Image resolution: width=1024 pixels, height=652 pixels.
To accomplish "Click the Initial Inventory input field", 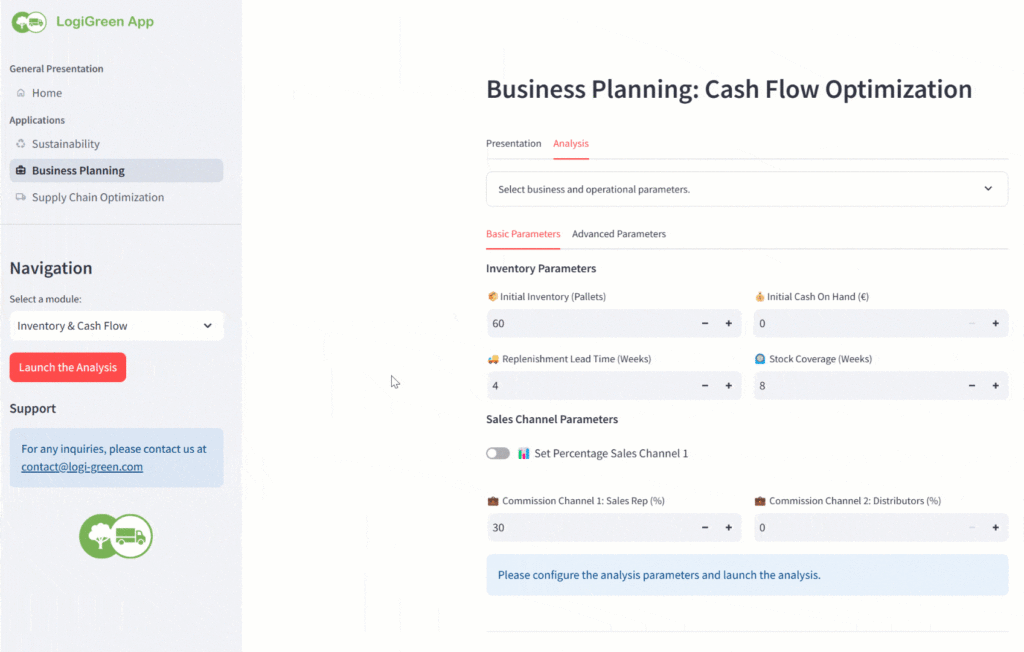I will pos(590,323).
